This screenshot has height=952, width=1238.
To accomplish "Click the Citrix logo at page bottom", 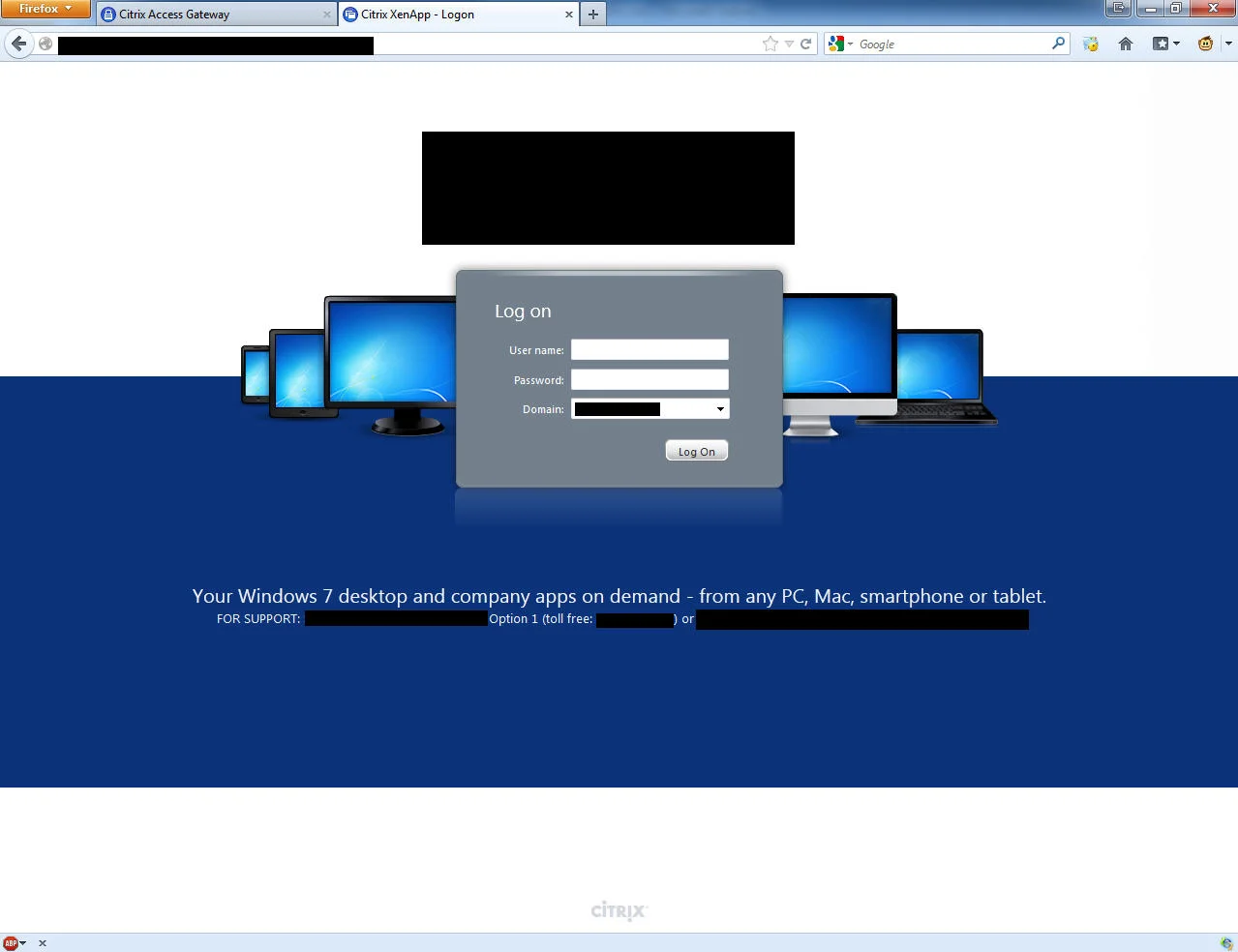I will click(619, 910).
